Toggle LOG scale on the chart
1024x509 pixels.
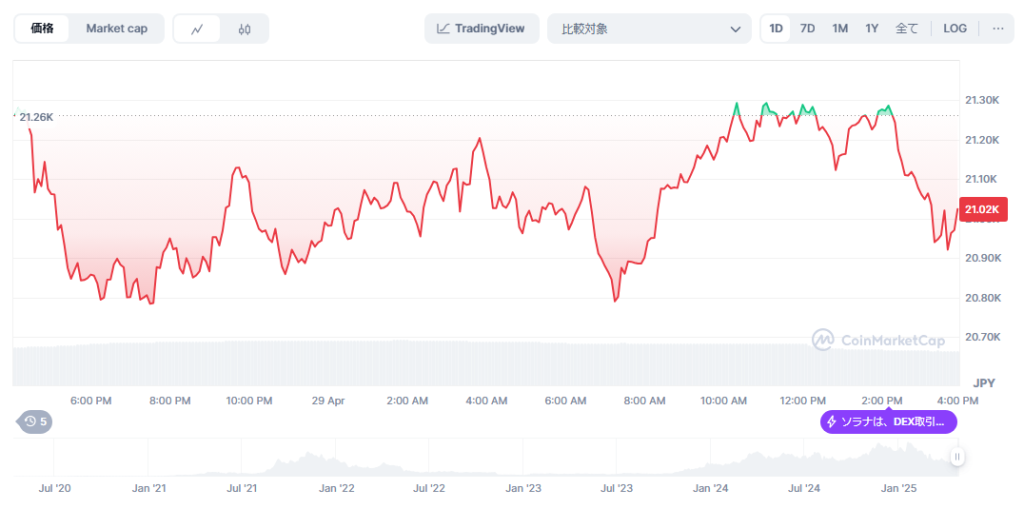click(x=955, y=29)
